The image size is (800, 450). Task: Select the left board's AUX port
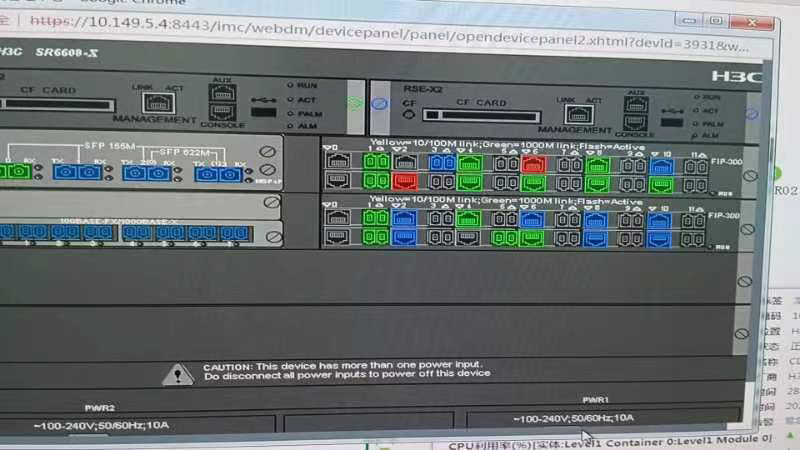click(222, 93)
